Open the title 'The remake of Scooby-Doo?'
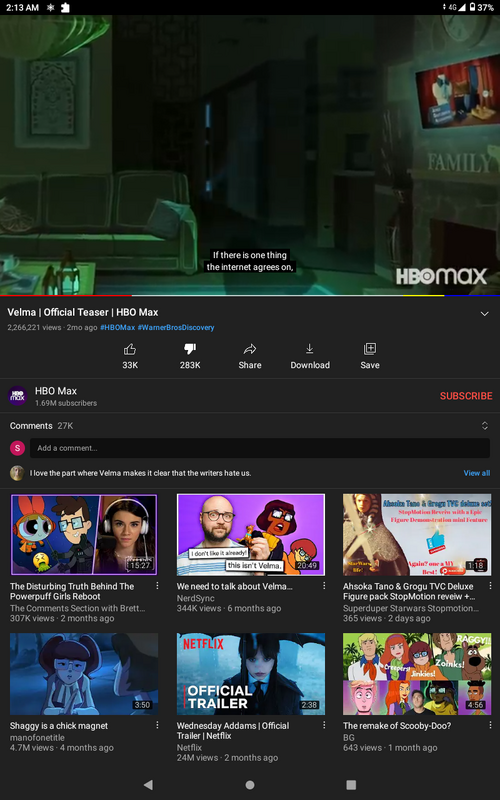Screen dimensions: 500x800 pos(397,726)
